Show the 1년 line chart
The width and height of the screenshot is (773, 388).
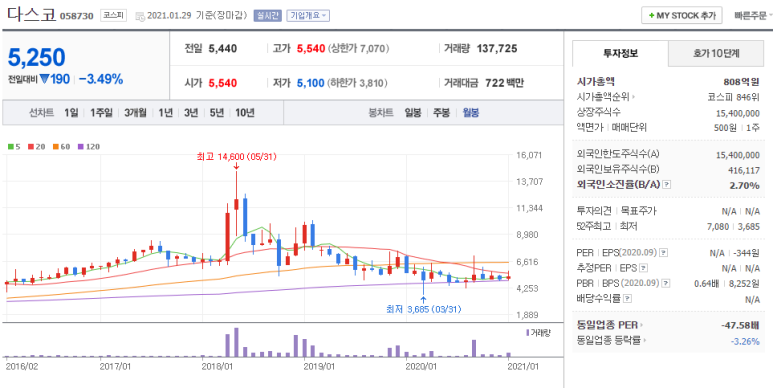(x=166, y=113)
